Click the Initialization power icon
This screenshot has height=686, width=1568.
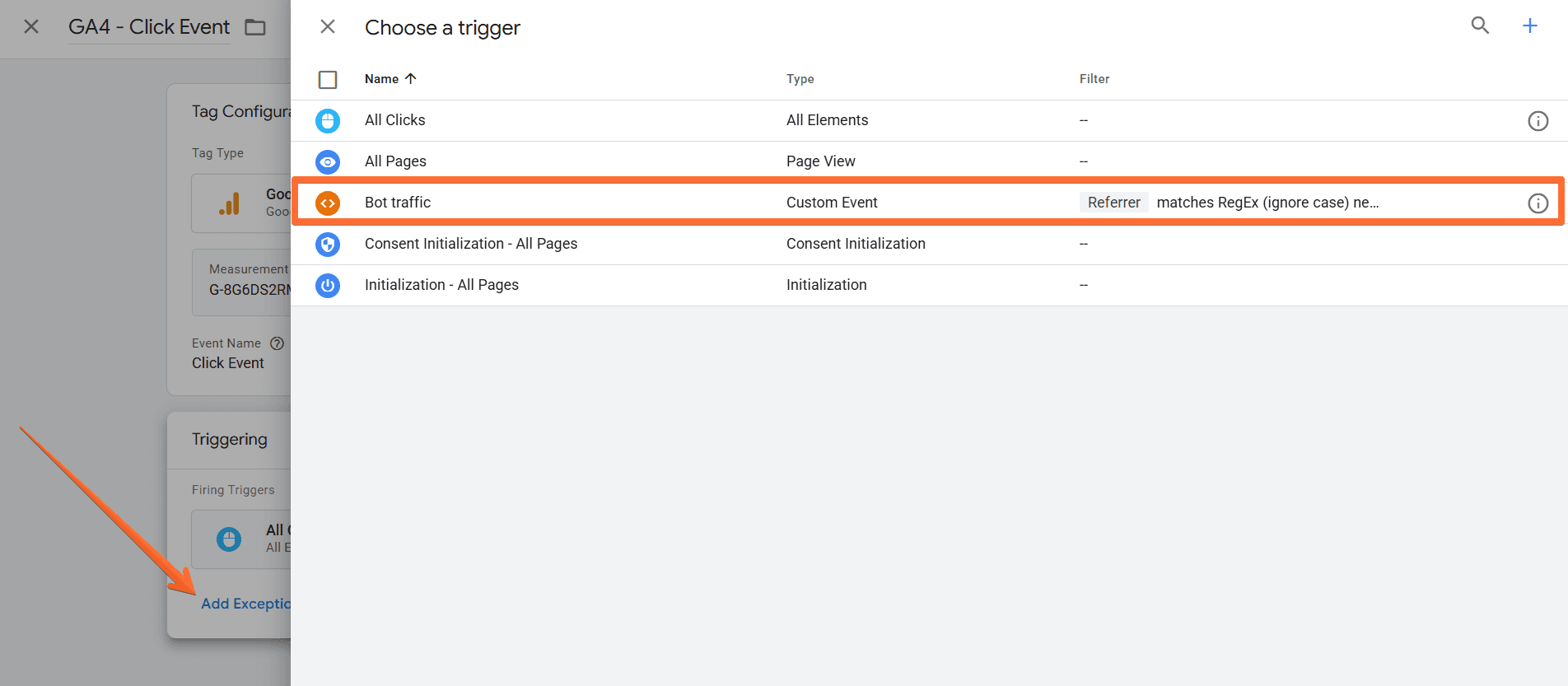328,286
